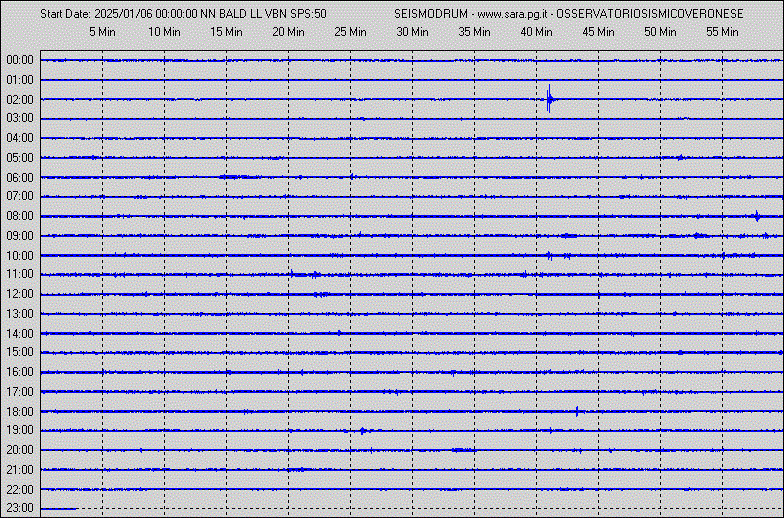Click the OSSERVATORIOSISMICOVERONESE text
The image size is (784, 518).
650,14
